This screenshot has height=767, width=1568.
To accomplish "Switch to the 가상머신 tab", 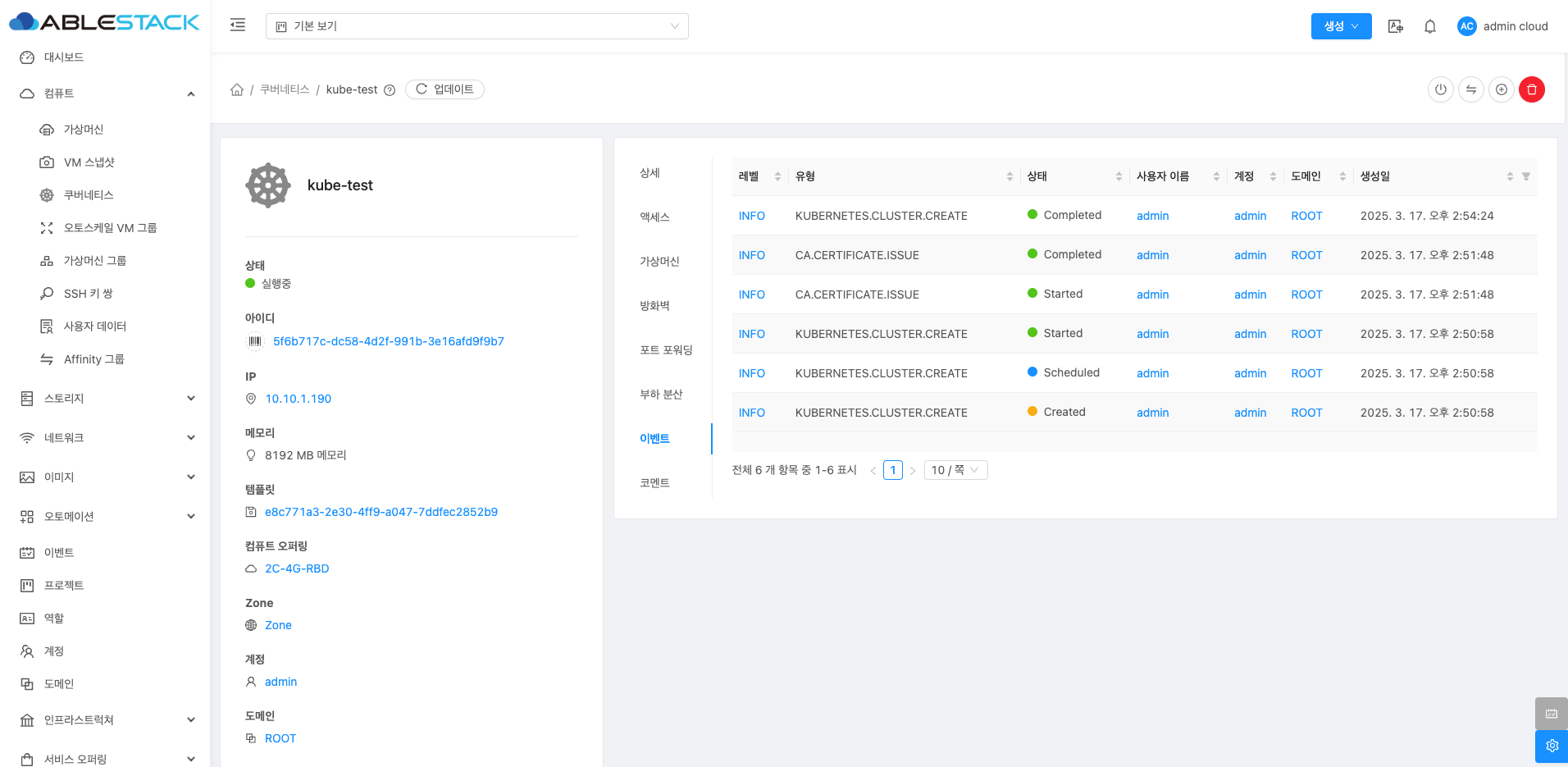I will tap(659, 262).
